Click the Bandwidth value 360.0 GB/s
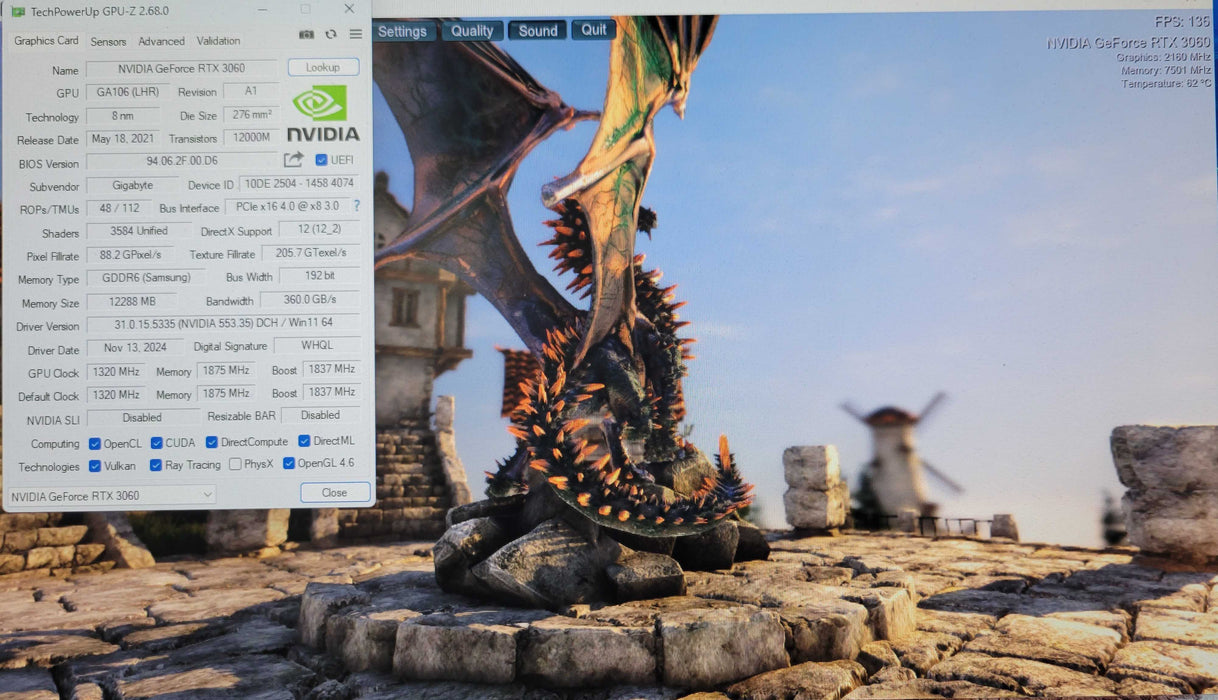Viewport: 1218px width, 700px height. [310, 300]
